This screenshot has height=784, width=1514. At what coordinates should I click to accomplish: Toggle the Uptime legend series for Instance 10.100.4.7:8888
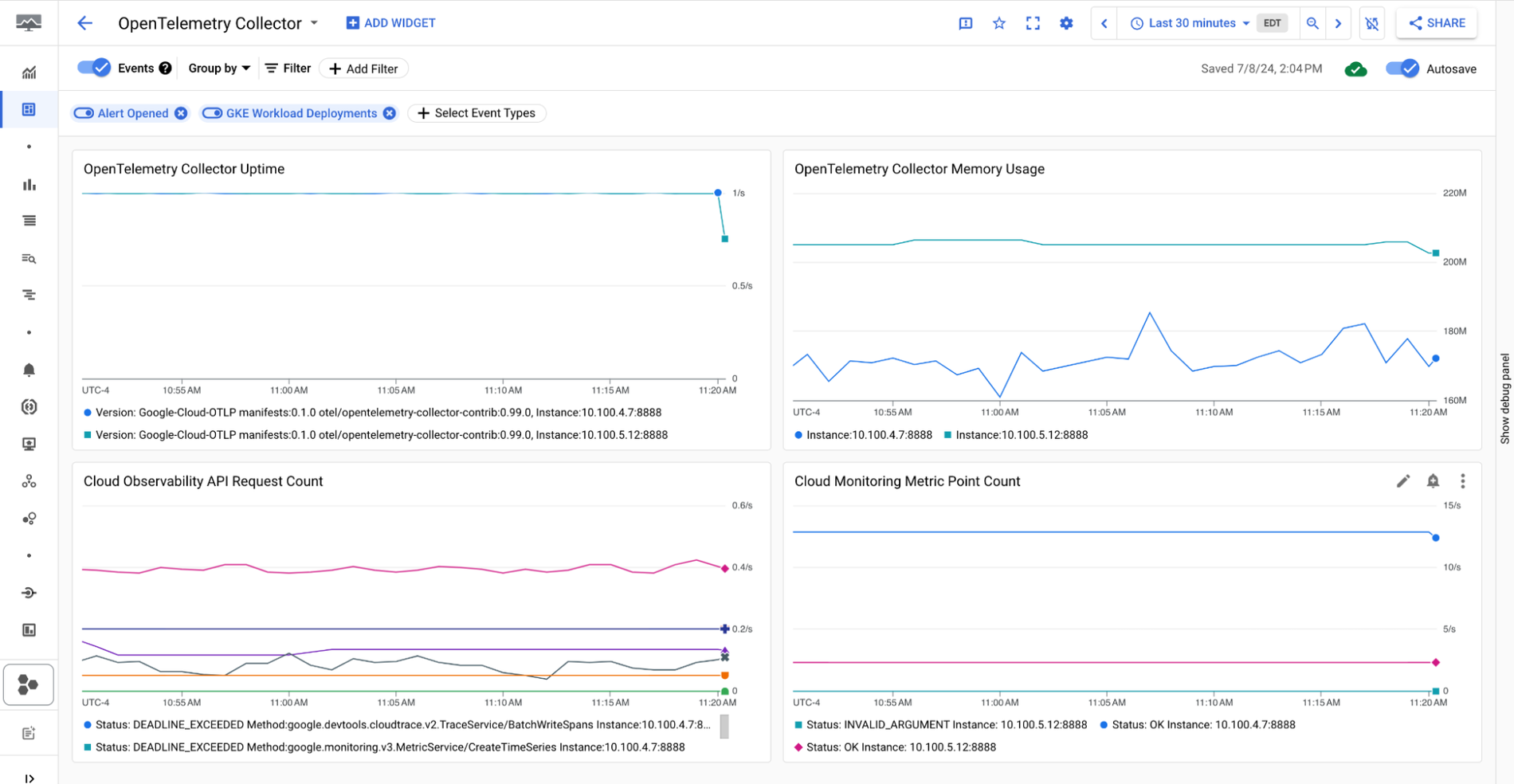pos(373,413)
